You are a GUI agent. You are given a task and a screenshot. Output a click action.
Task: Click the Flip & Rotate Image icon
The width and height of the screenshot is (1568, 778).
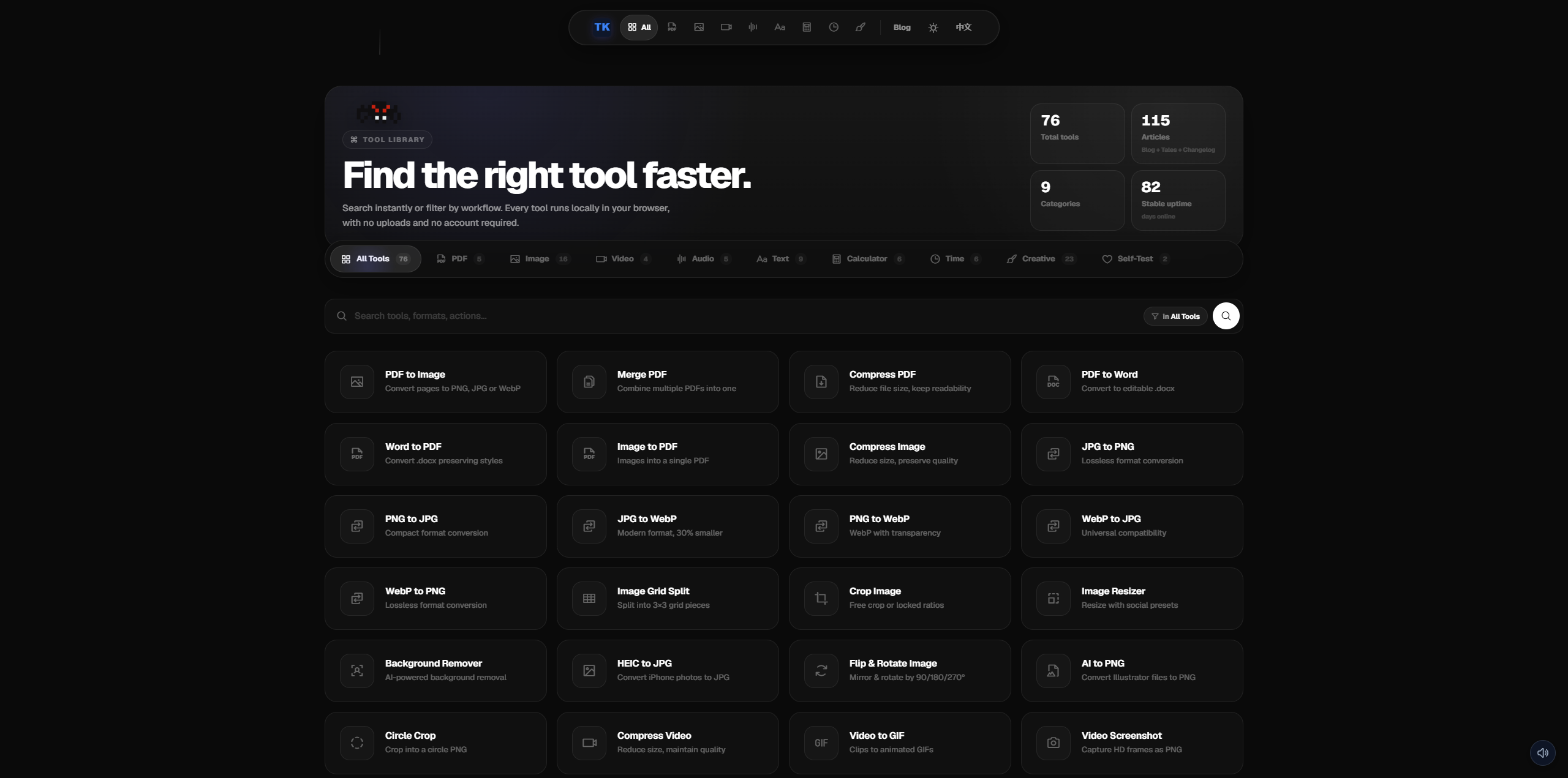tap(821, 671)
